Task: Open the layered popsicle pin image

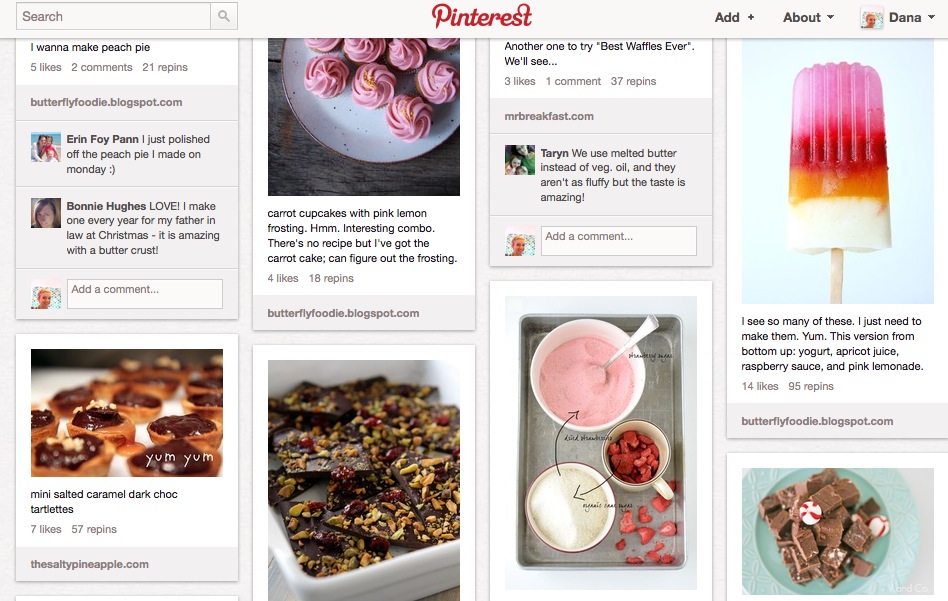Action: click(x=837, y=171)
